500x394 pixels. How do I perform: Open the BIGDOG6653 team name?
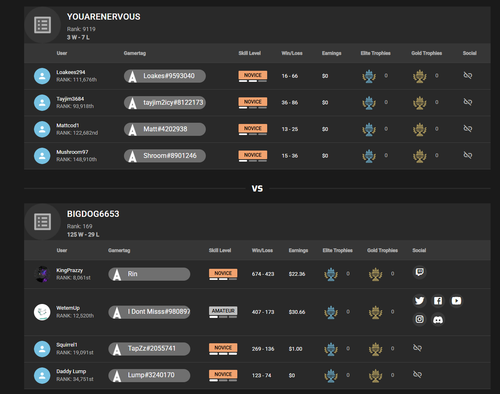click(93, 214)
